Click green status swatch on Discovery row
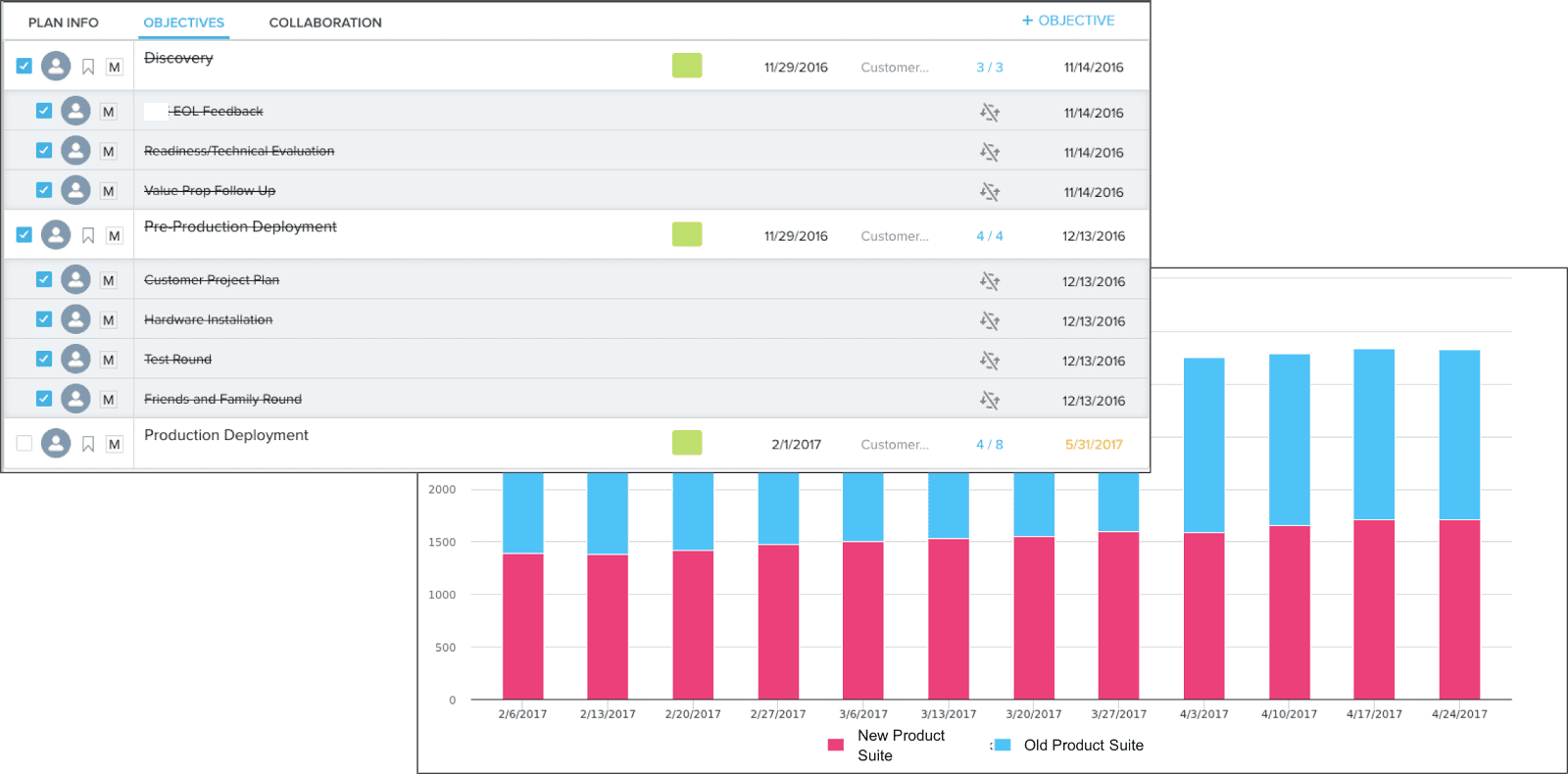 [x=687, y=66]
